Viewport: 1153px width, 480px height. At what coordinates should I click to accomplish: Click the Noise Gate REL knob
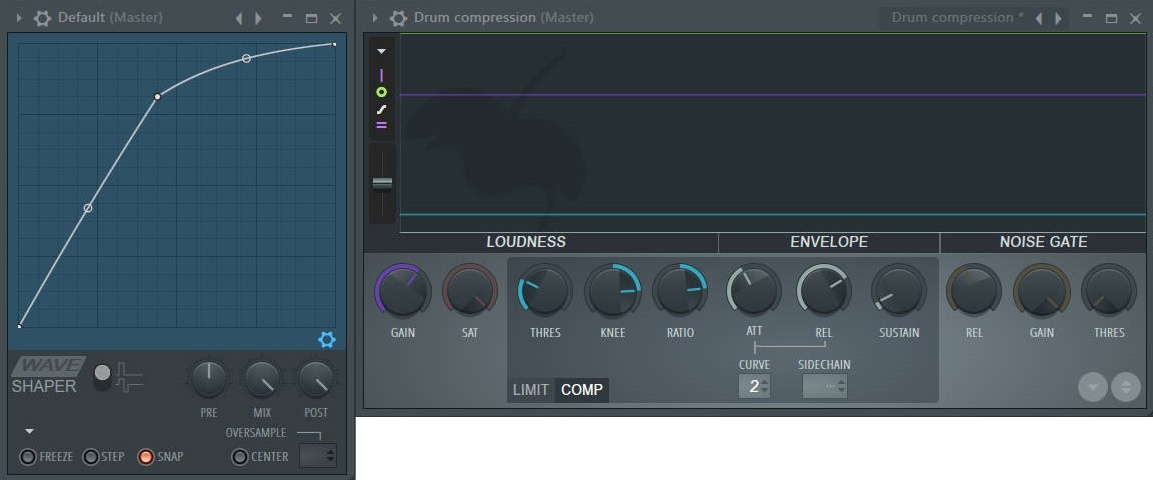tap(974, 291)
